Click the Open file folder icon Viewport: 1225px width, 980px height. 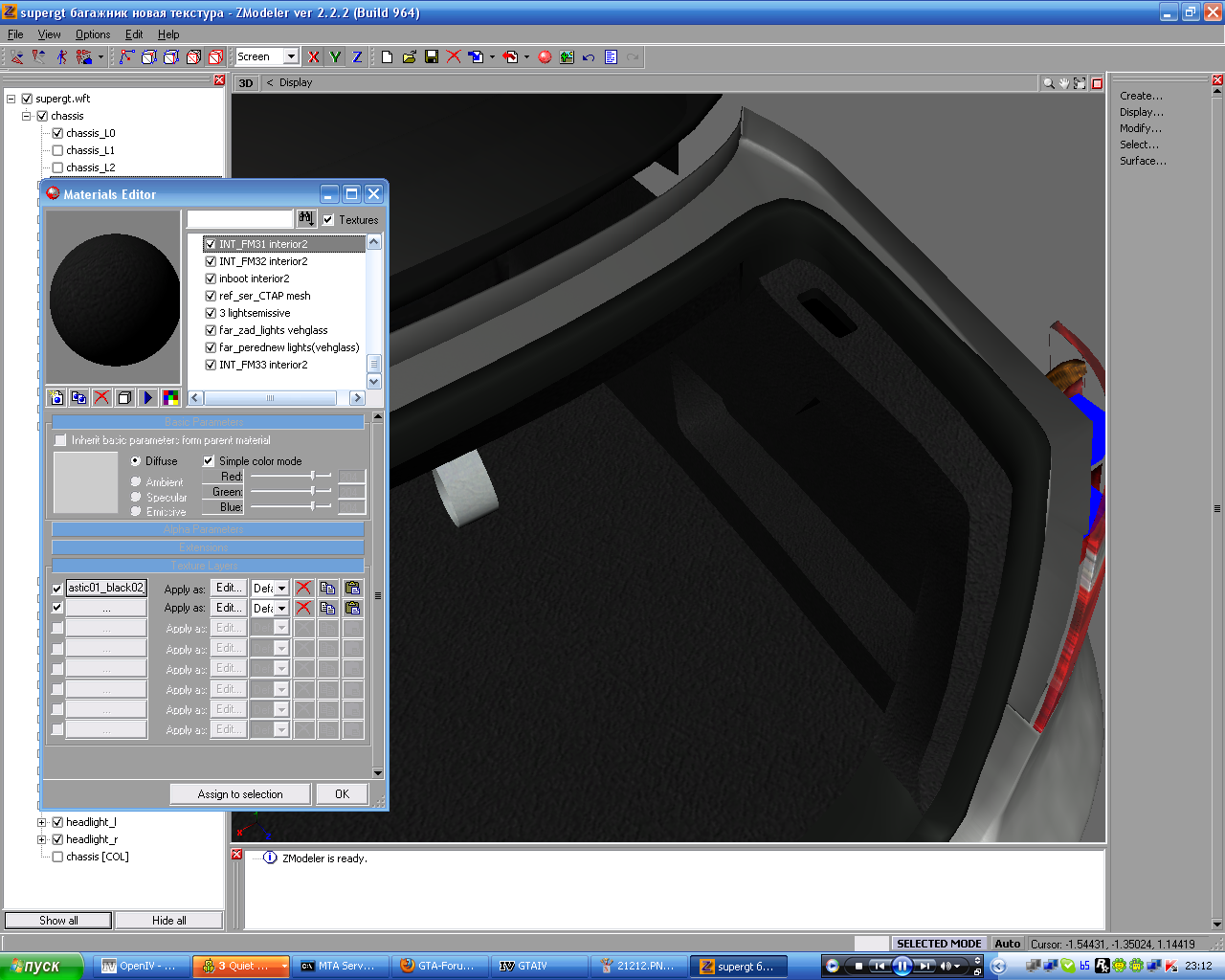coord(410,57)
